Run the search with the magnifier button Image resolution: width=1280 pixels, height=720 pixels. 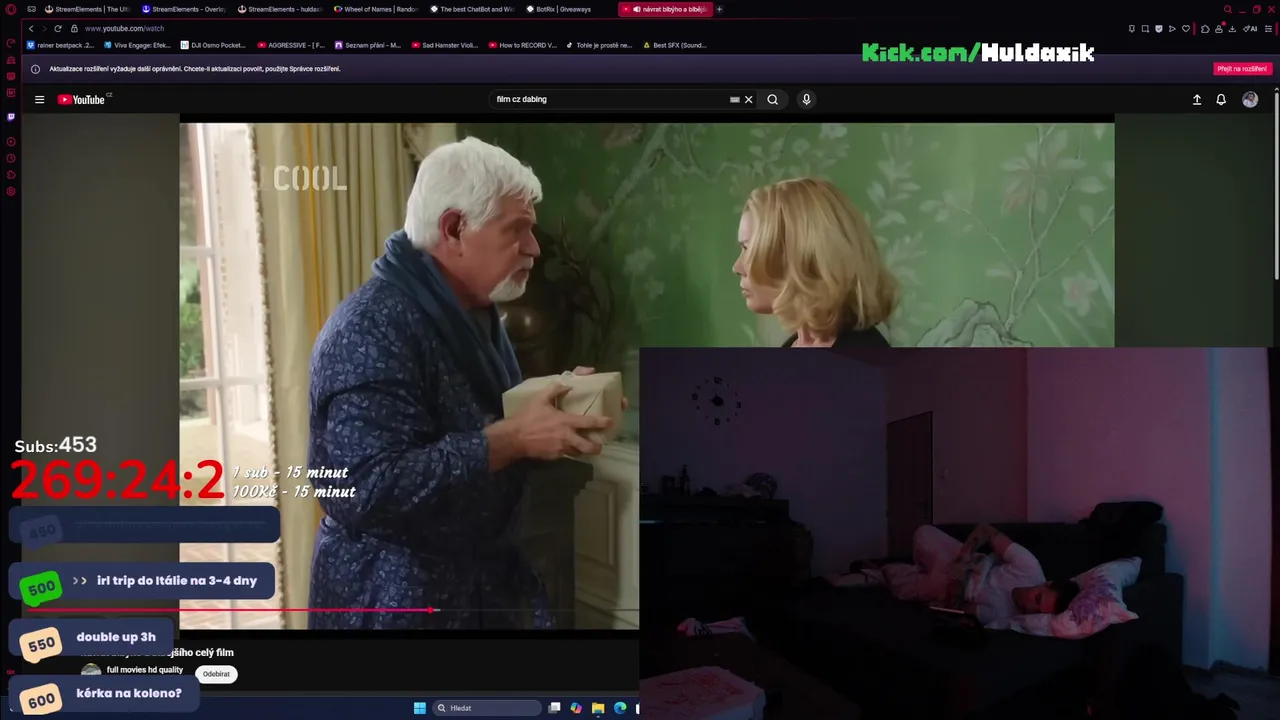click(772, 99)
